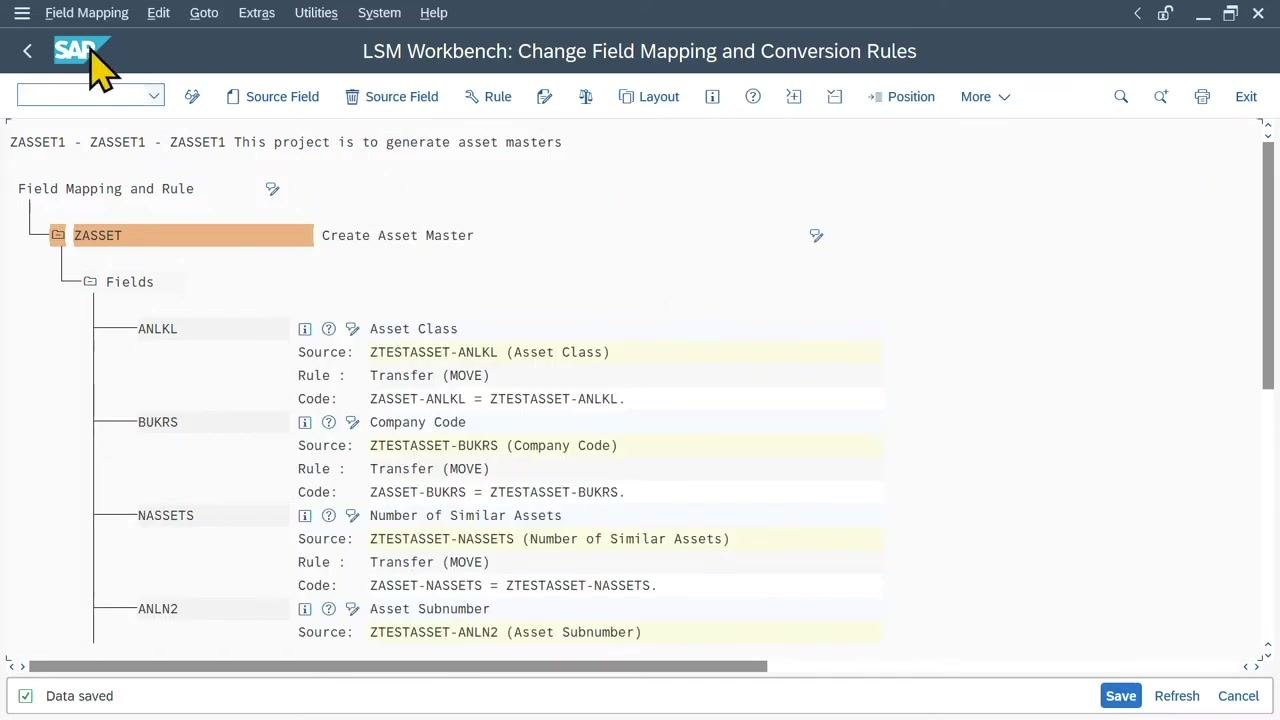Click the Print icon
The width and height of the screenshot is (1280, 720).
click(1202, 96)
